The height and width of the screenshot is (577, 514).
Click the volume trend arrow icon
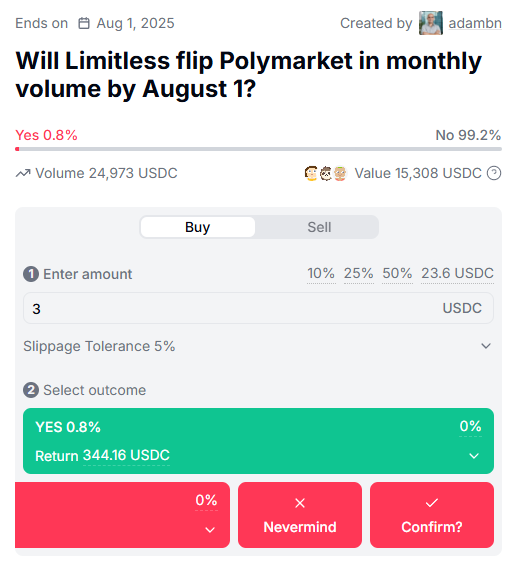23,173
